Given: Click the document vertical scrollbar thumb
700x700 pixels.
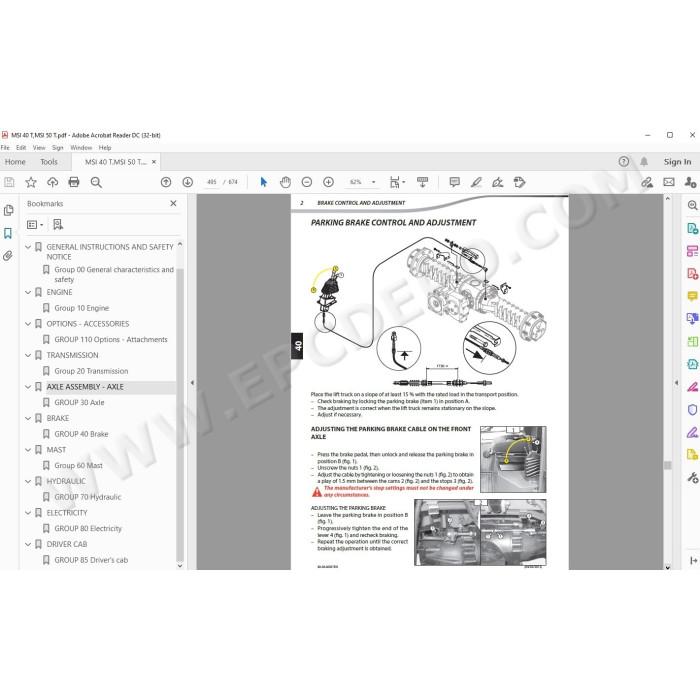Looking at the screenshot, I should pyautogui.click(x=668, y=465).
